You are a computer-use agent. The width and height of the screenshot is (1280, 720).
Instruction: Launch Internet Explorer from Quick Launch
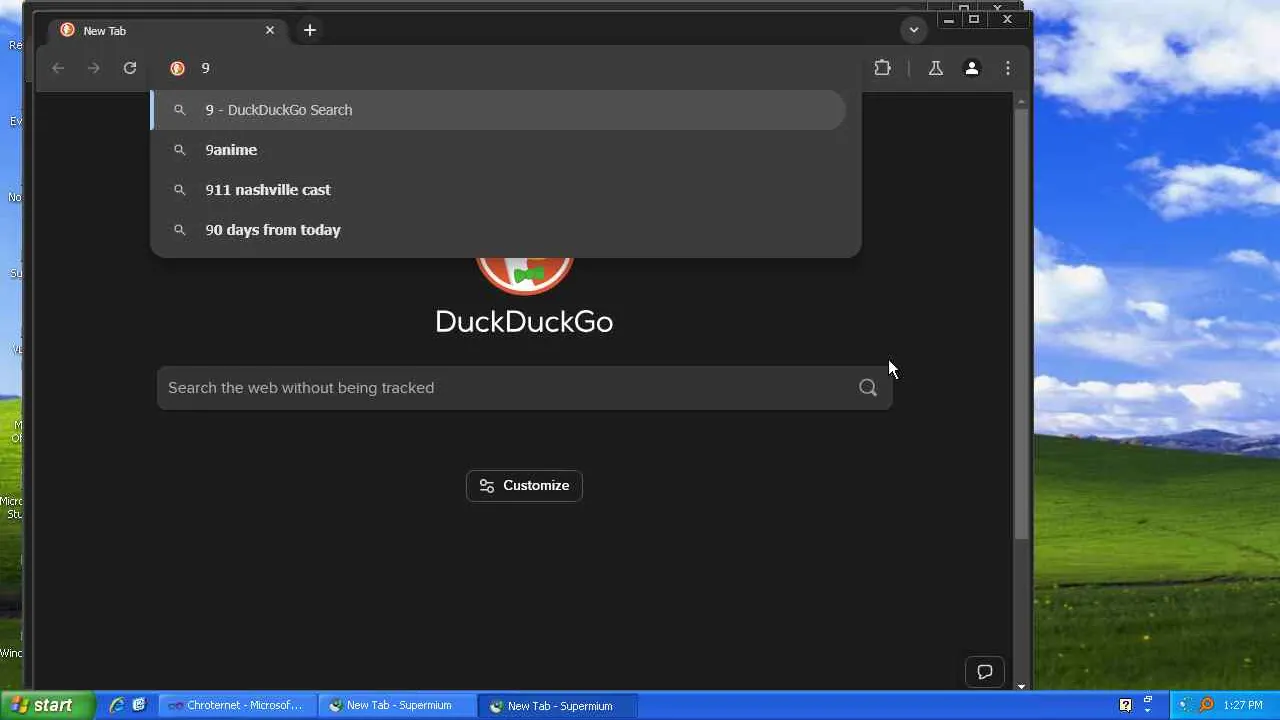coord(117,705)
